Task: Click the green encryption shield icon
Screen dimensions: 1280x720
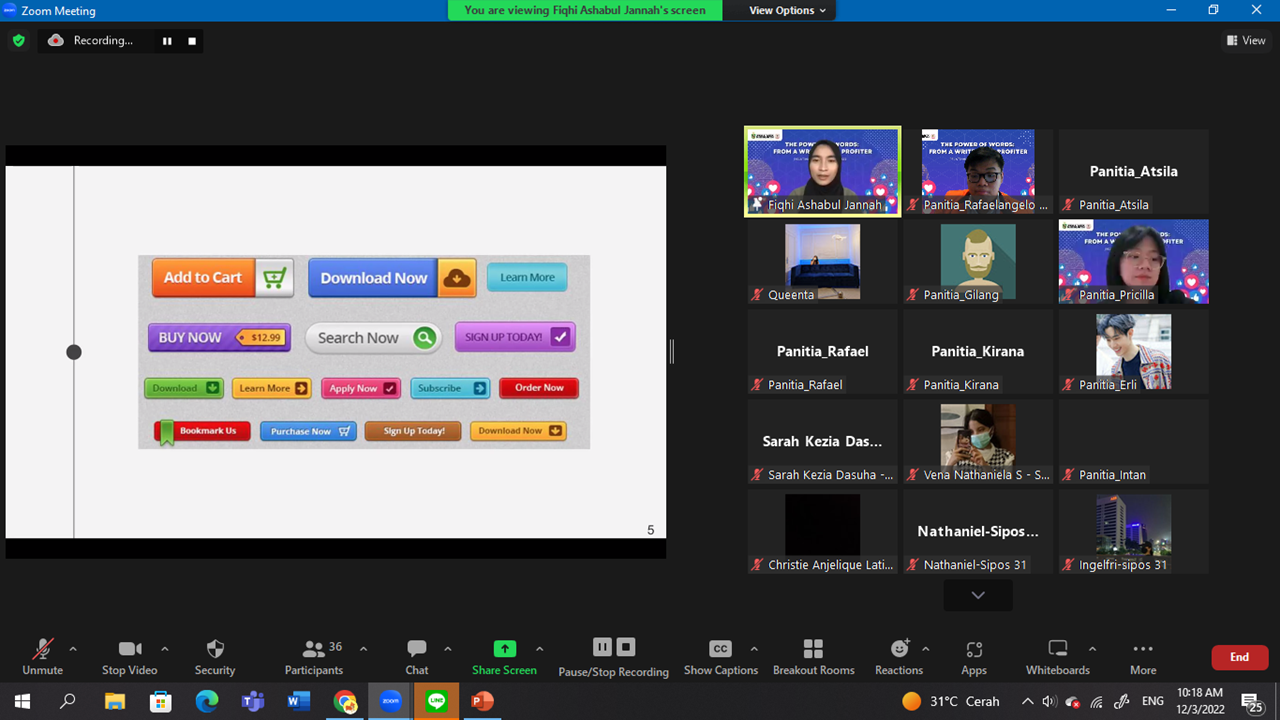Action: pyautogui.click(x=18, y=41)
